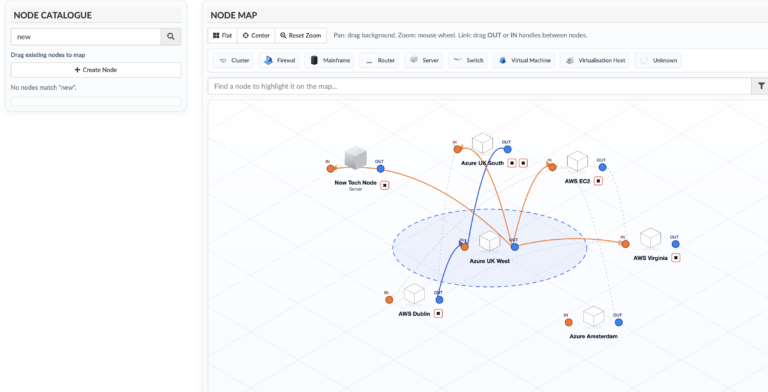The width and height of the screenshot is (768, 392).
Task: Click the orange IN handle of AWS Virginia
Action: click(x=625, y=244)
